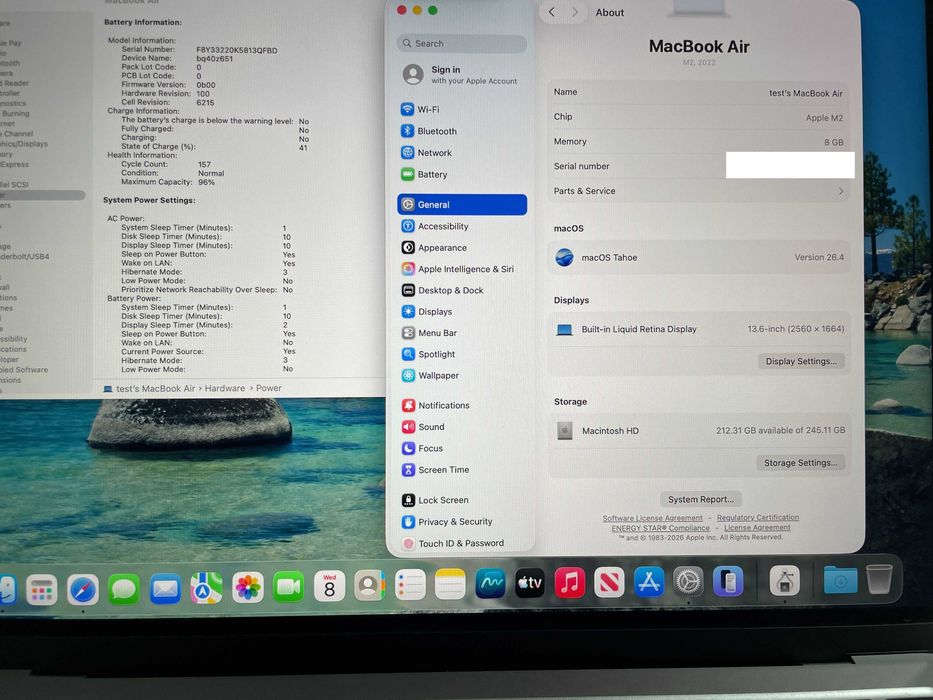Open Reminders from the Dock
This screenshot has height=700, width=933.
pyautogui.click(x=410, y=585)
